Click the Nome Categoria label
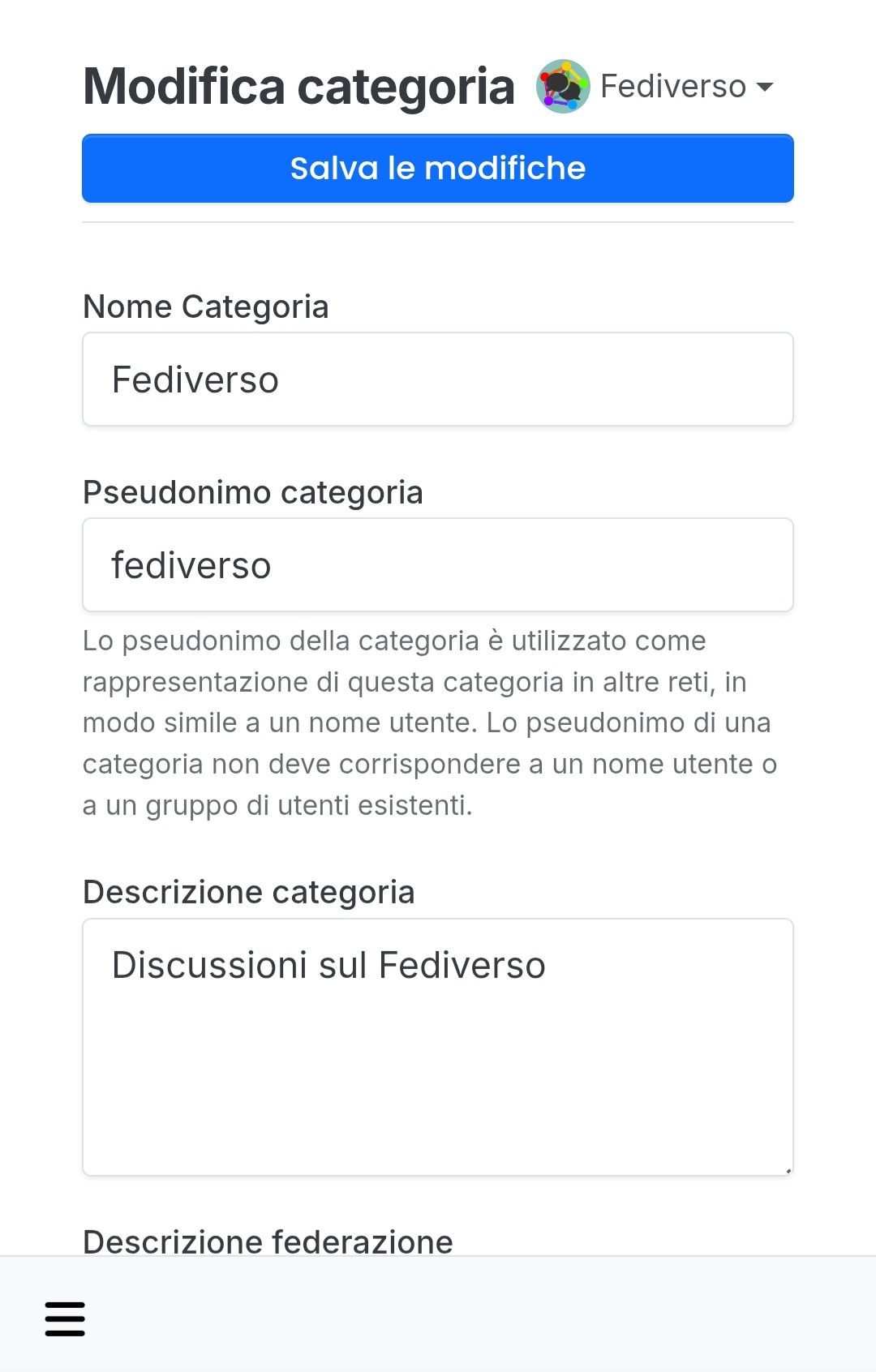Viewport: 876px width, 1372px height. [206, 307]
